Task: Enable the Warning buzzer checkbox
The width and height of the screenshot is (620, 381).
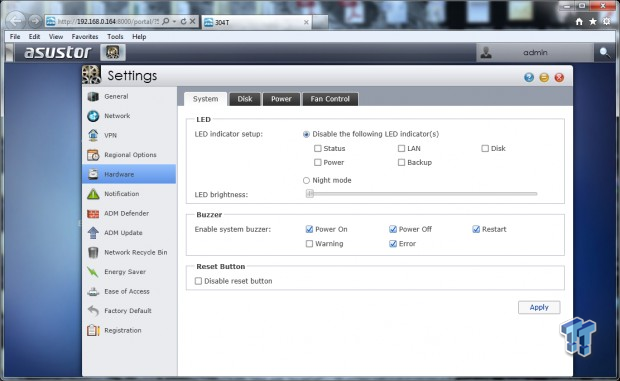Action: [309, 244]
